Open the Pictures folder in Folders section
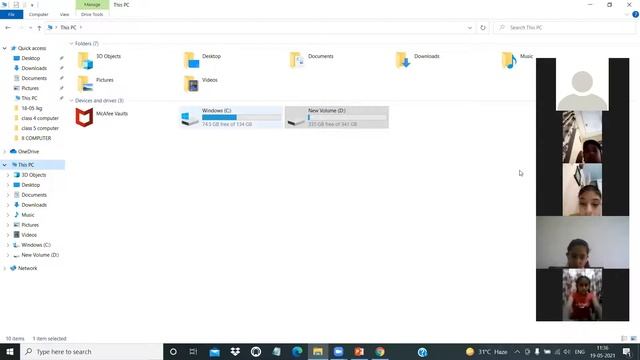Image resolution: width=640 pixels, height=360 pixels. (85, 84)
